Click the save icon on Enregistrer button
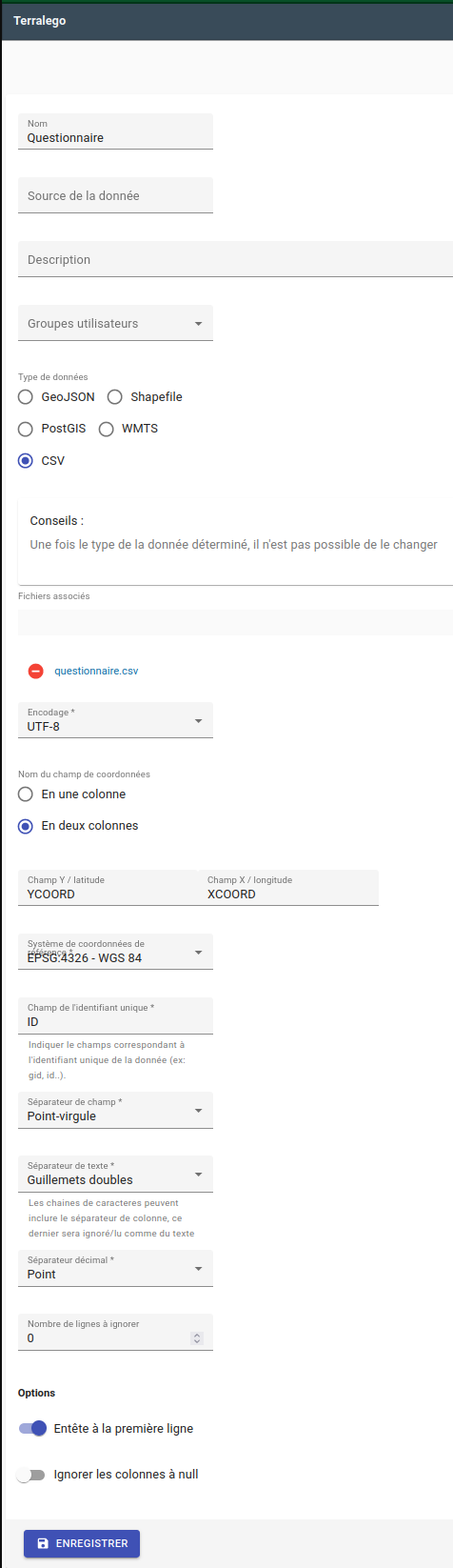 tap(42, 1543)
